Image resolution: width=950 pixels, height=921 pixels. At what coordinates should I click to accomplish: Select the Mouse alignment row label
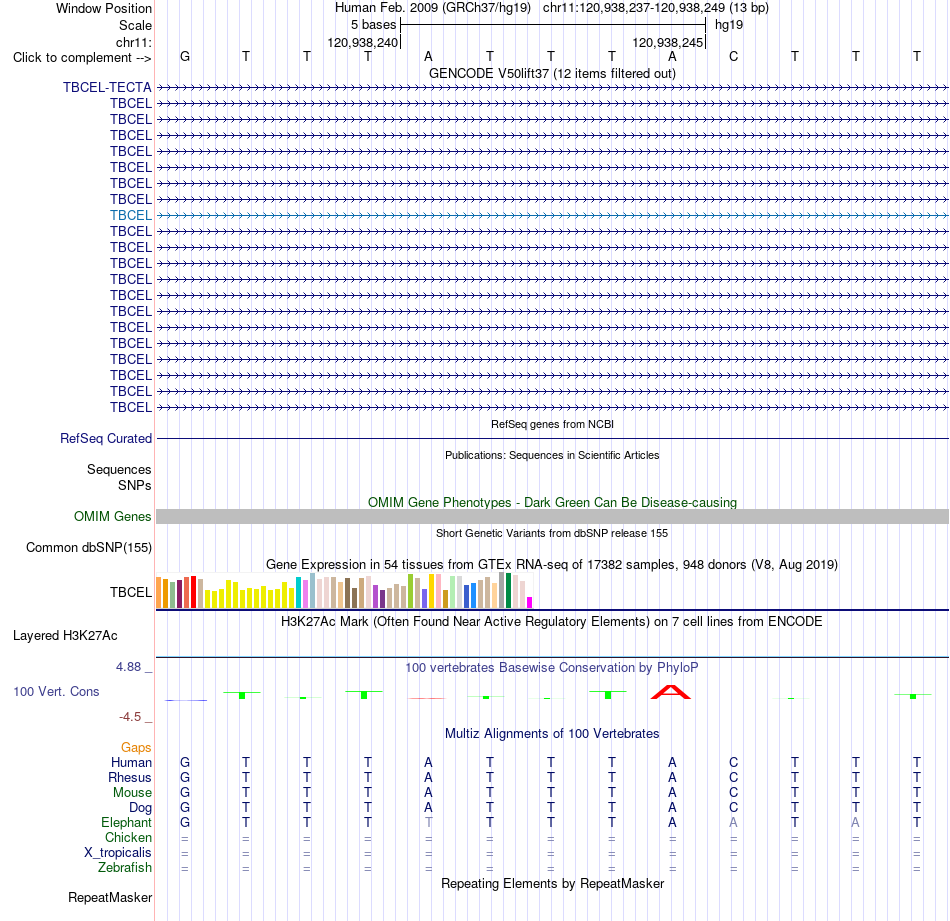pyautogui.click(x=132, y=793)
